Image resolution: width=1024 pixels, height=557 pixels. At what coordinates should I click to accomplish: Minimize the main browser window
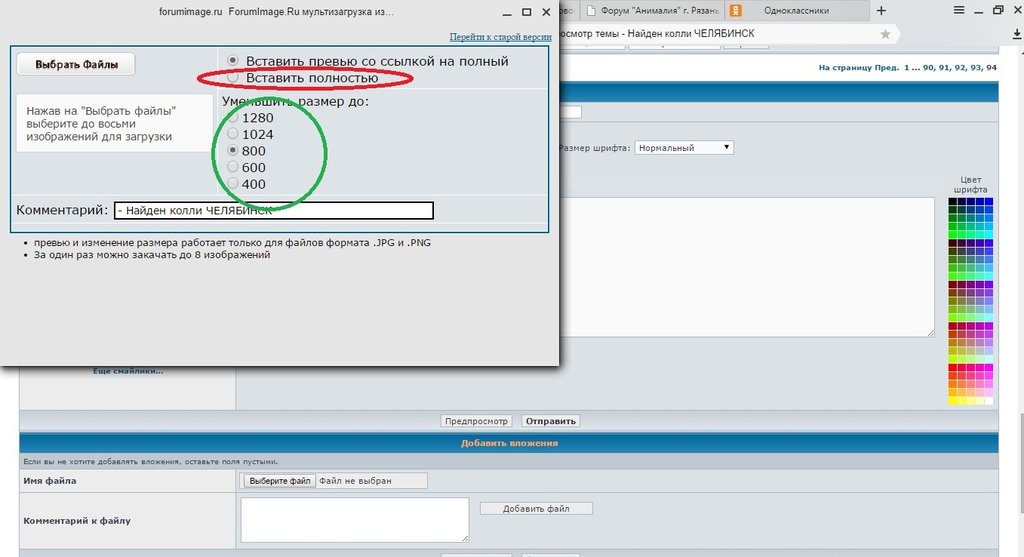(978, 10)
